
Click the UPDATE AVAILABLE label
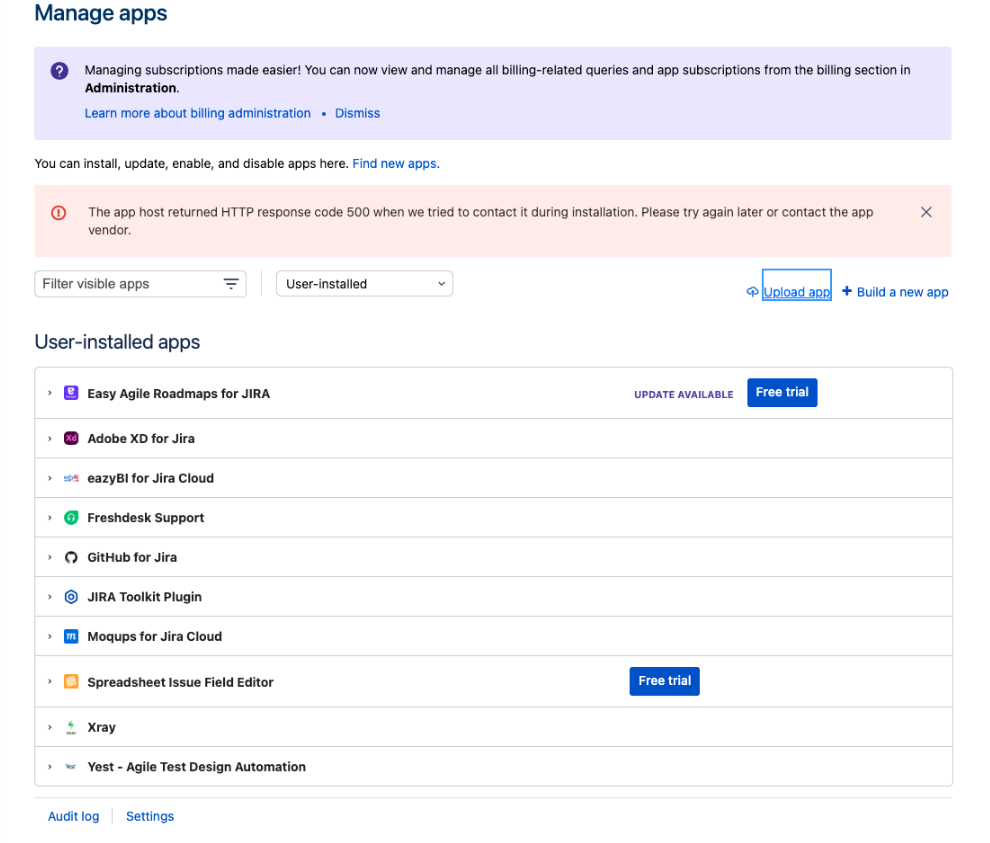(684, 395)
